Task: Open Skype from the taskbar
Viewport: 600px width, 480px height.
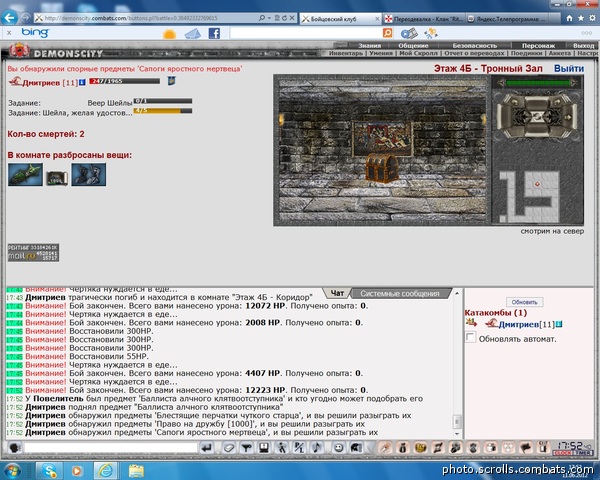Action: (49, 471)
